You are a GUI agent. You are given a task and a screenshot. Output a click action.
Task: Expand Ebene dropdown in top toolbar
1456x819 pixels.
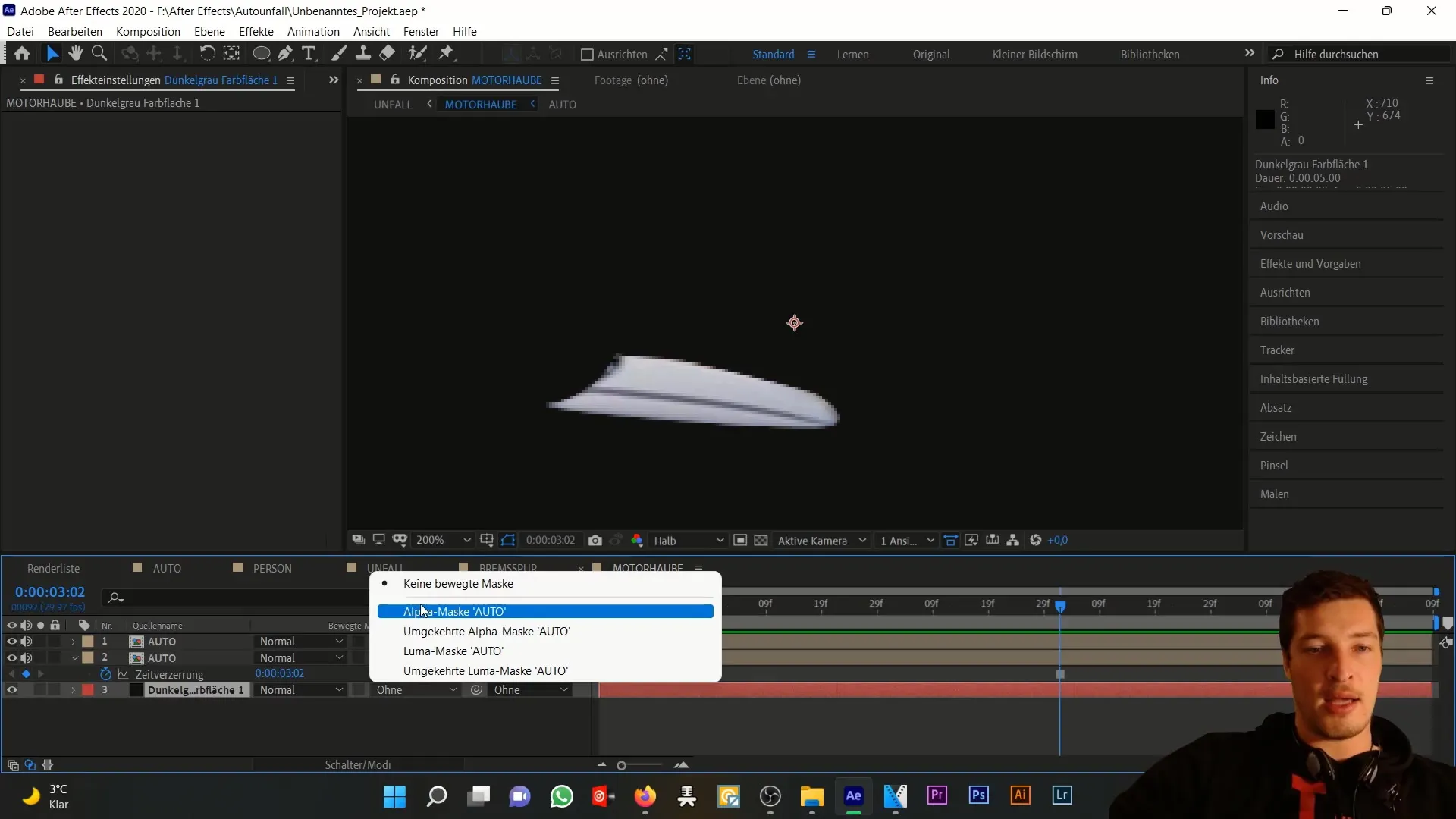tap(209, 31)
